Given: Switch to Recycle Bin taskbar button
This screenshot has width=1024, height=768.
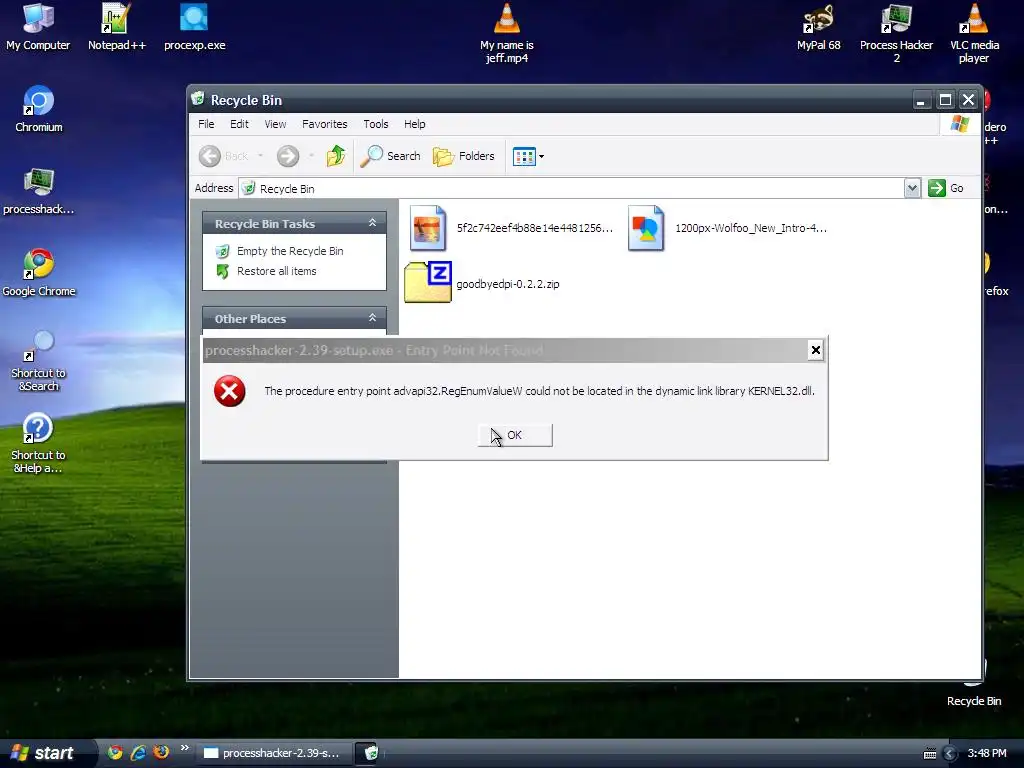Looking at the screenshot, I should point(372,753).
